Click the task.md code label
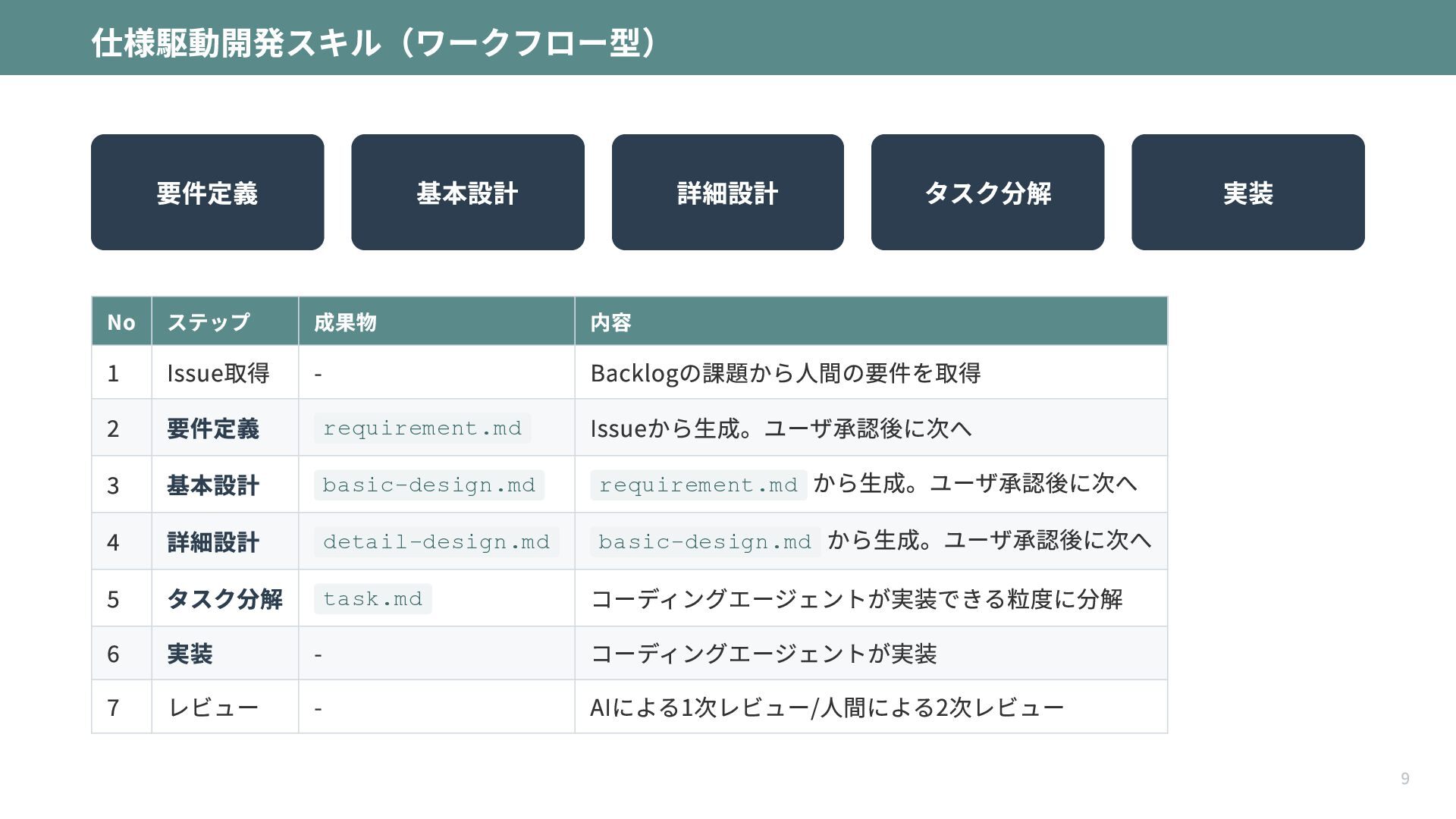The image size is (1456, 819). [x=372, y=599]
